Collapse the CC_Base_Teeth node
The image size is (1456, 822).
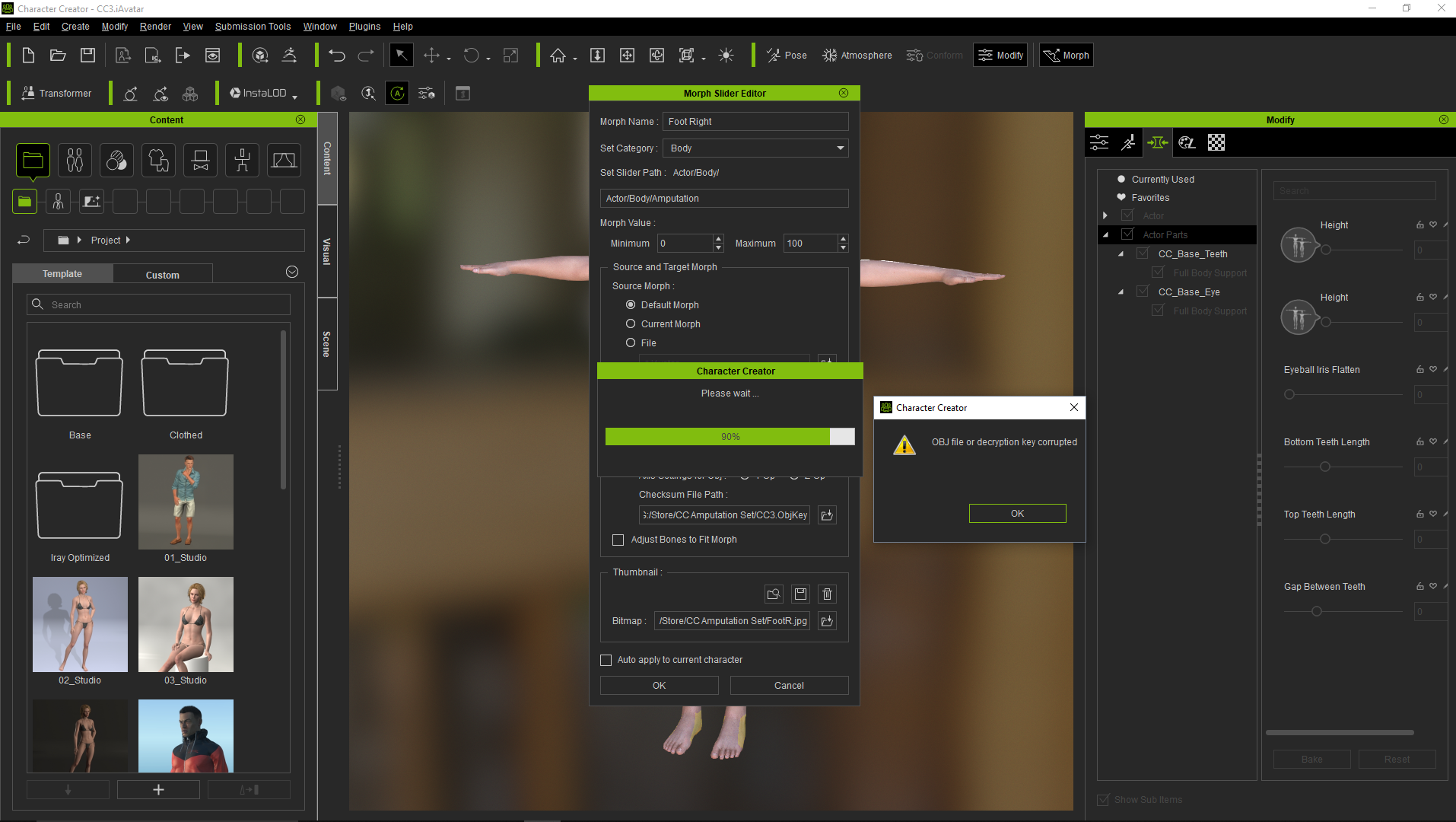(x=1121, y=254)
